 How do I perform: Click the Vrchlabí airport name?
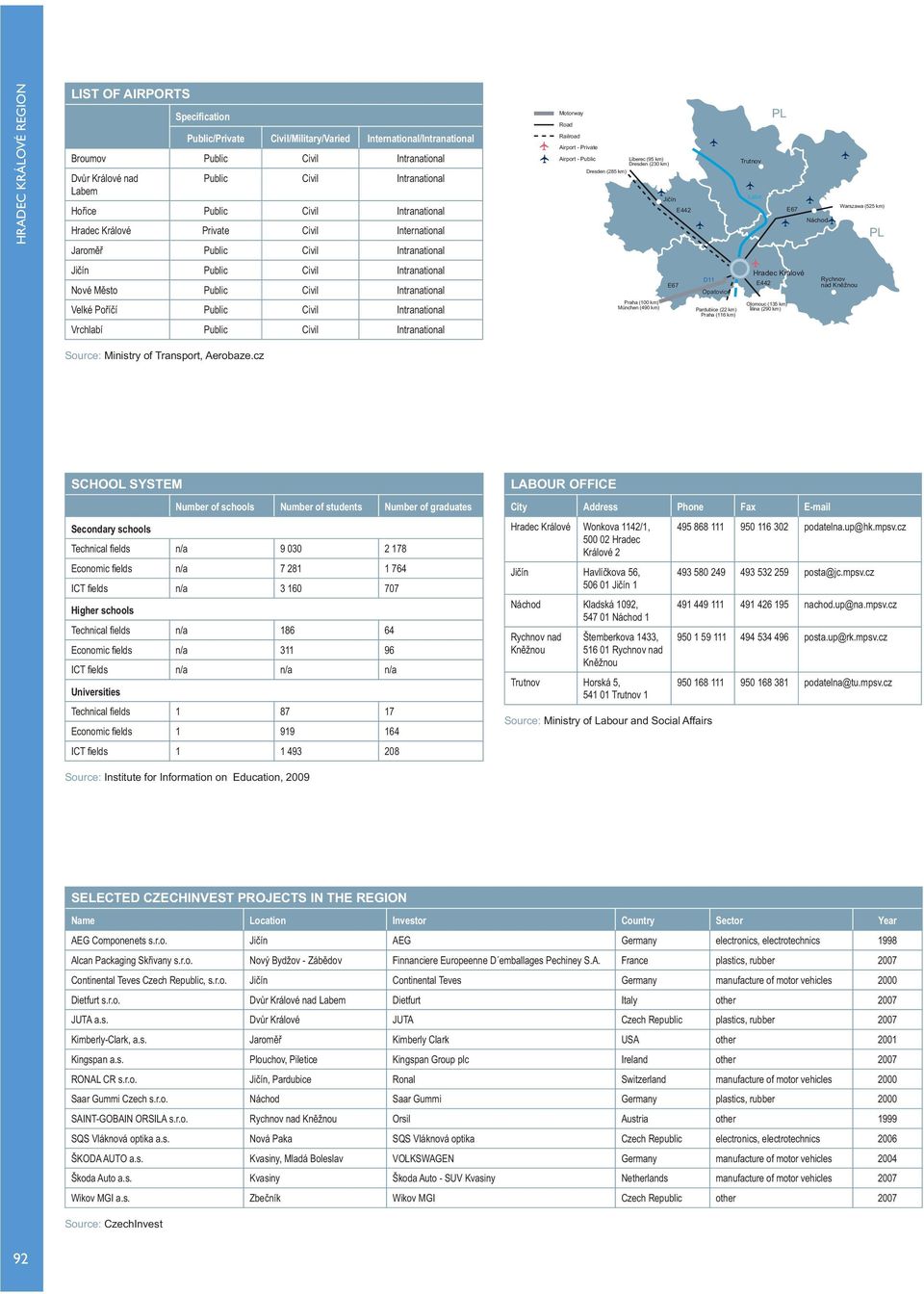coord(90,330)
